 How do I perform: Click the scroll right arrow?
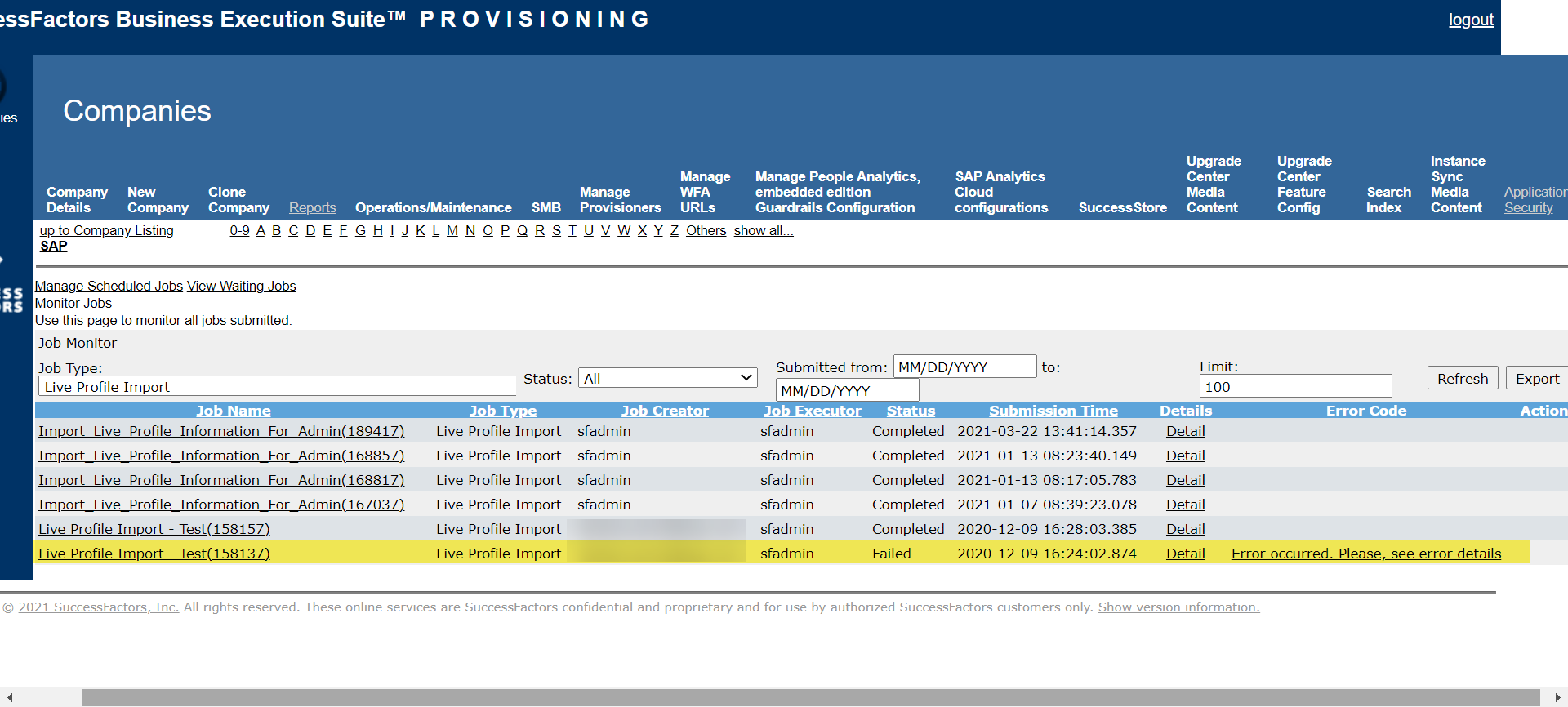pyautogui.click(x=1557, y=697)
